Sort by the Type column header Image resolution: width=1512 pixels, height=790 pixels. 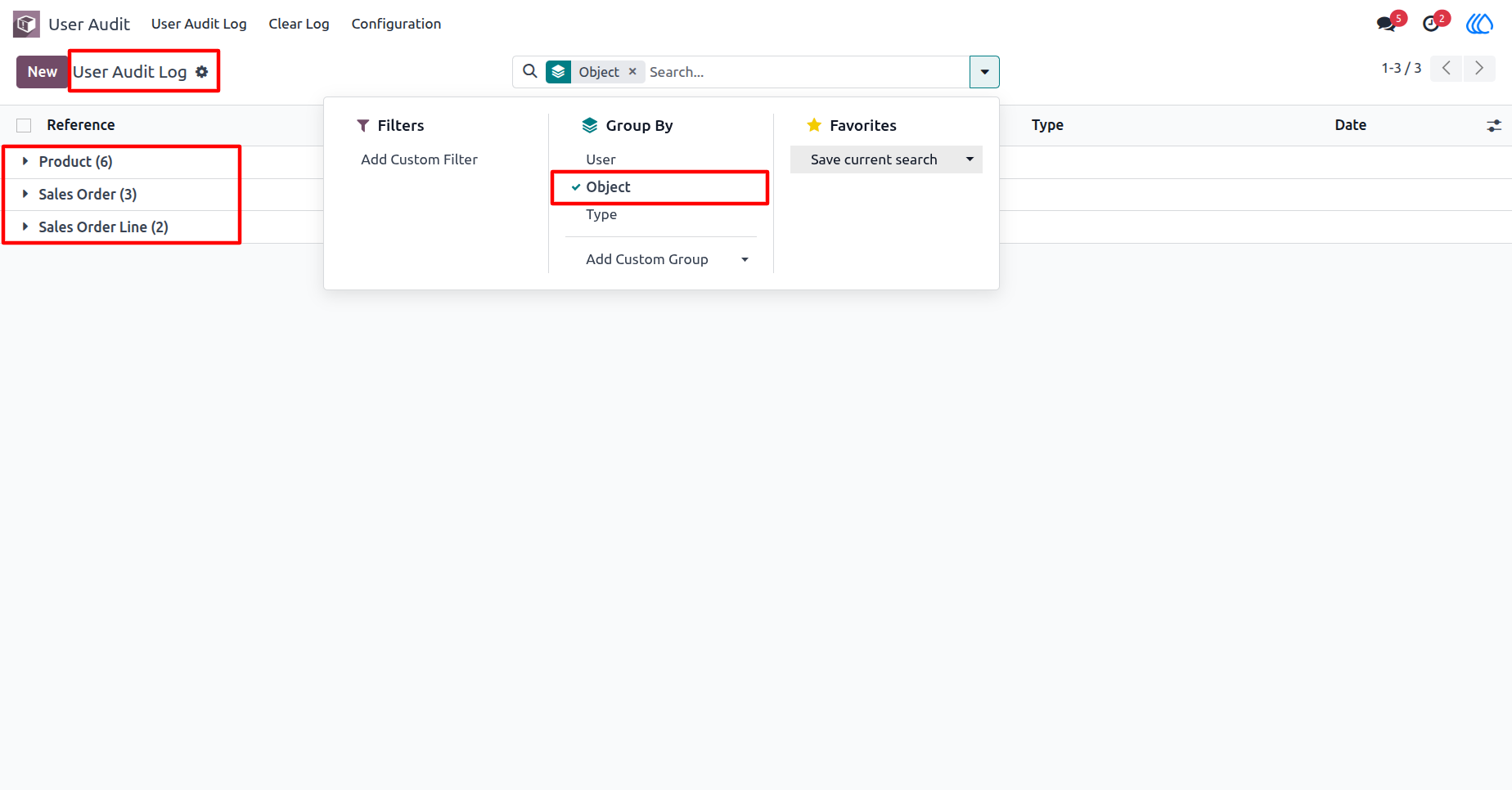coord(1047,125)
